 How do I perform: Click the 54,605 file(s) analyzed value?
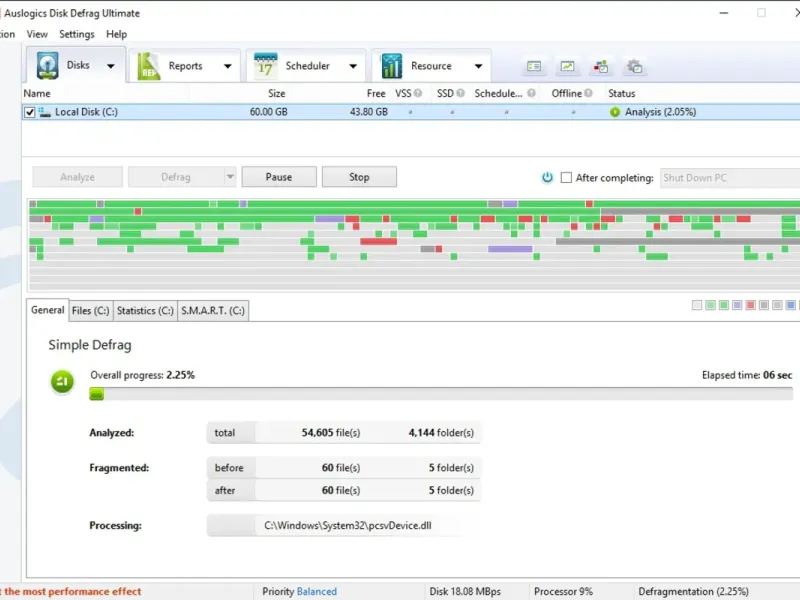point(331,433)
